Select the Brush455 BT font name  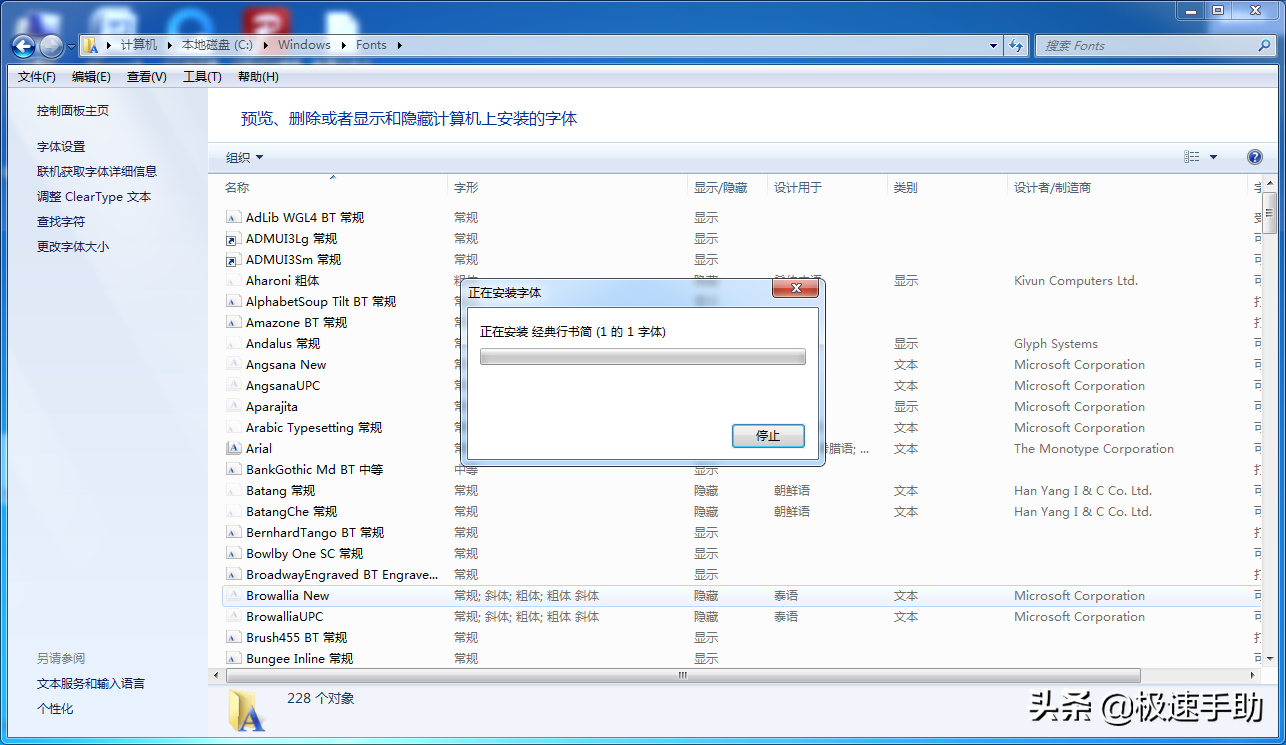click(297, 637)
